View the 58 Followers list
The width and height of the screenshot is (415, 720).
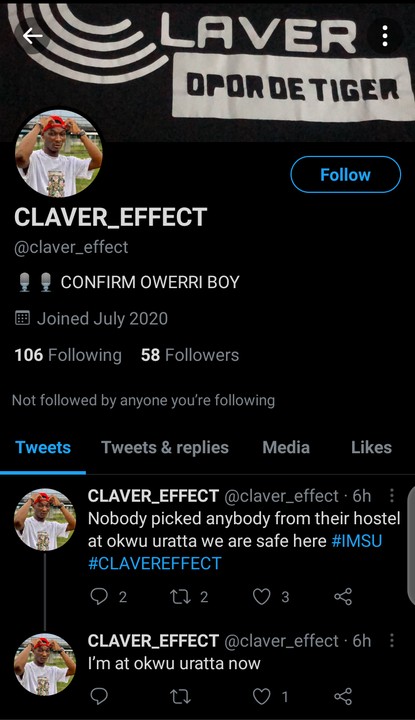pyautogui.click(x=190, y=355)
